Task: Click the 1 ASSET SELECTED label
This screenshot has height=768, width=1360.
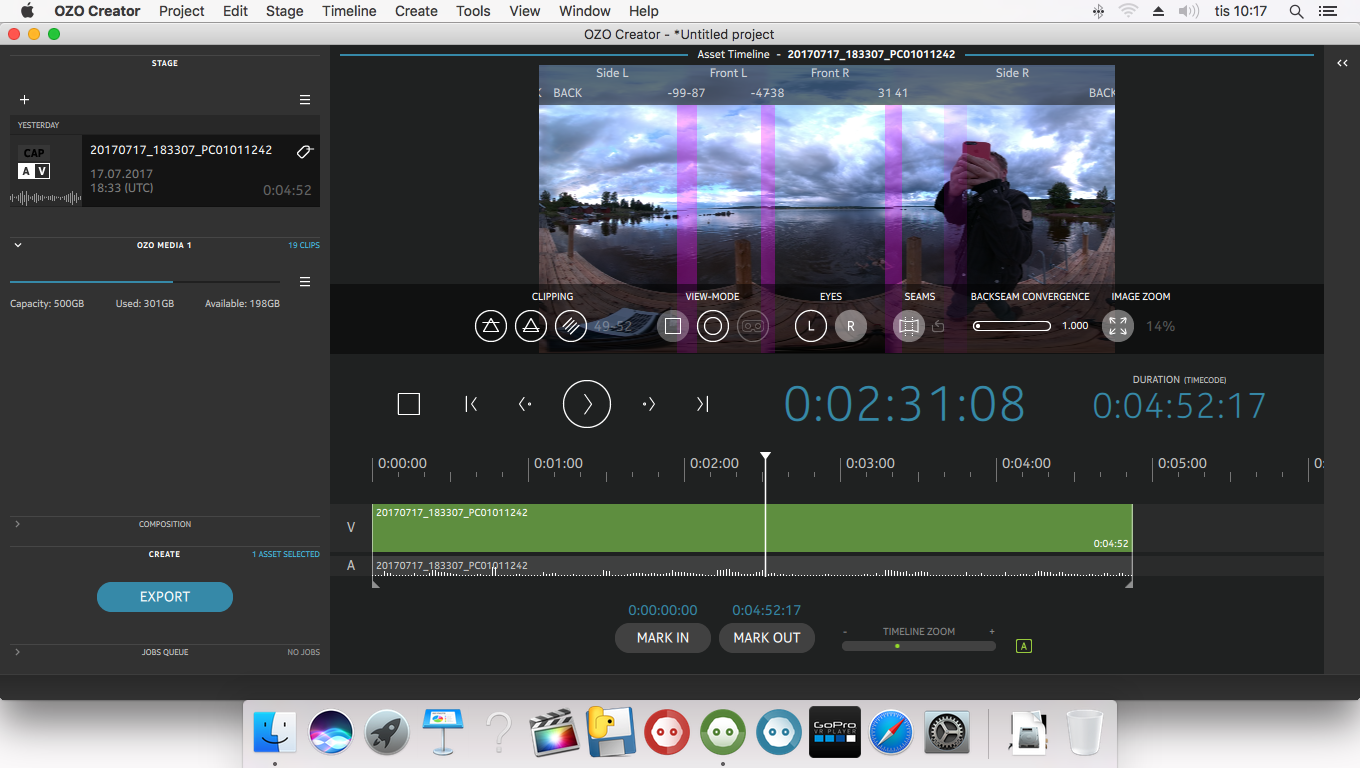Action: 286,554
